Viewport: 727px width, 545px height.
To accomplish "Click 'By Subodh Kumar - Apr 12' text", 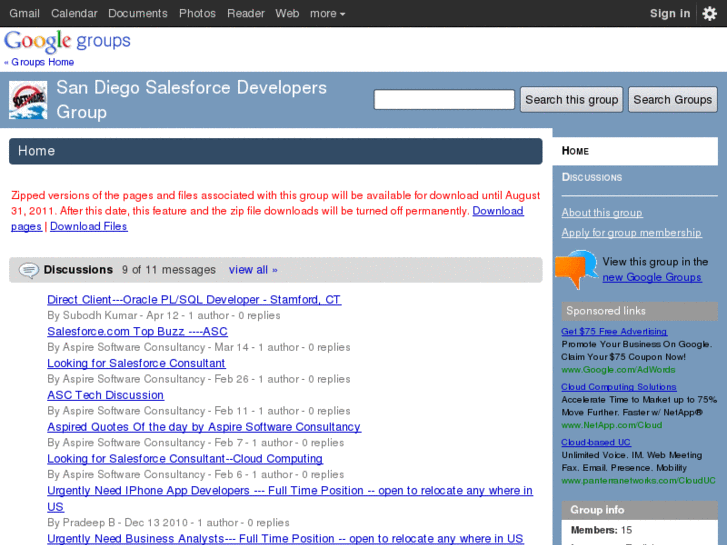I will pyautogui.click(x=113, y=315).
